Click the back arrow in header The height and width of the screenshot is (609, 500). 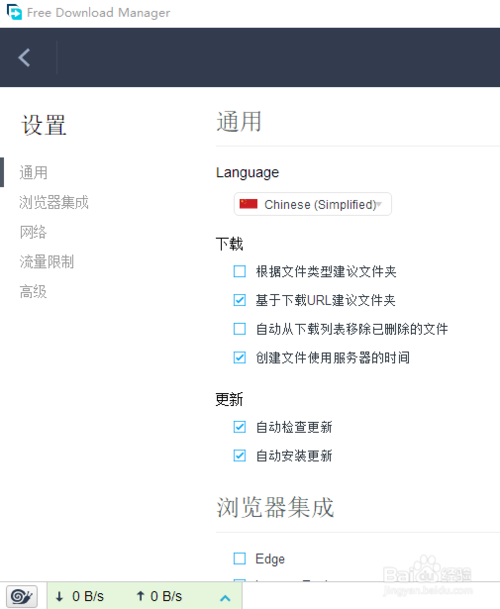tap(24, 57)
